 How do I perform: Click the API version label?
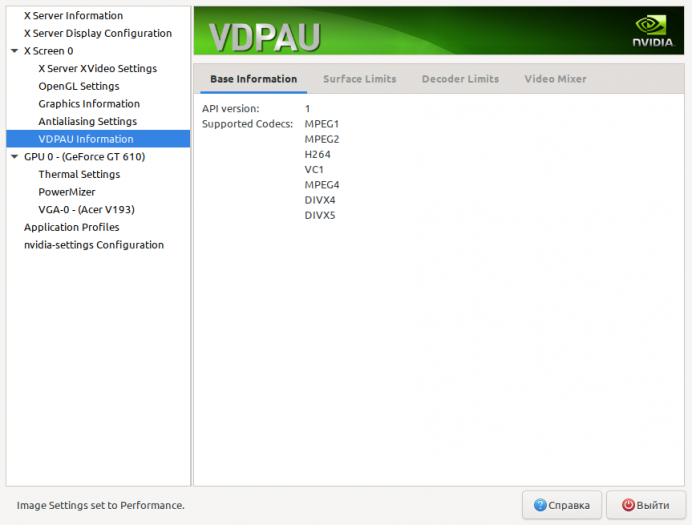point(230,109)
